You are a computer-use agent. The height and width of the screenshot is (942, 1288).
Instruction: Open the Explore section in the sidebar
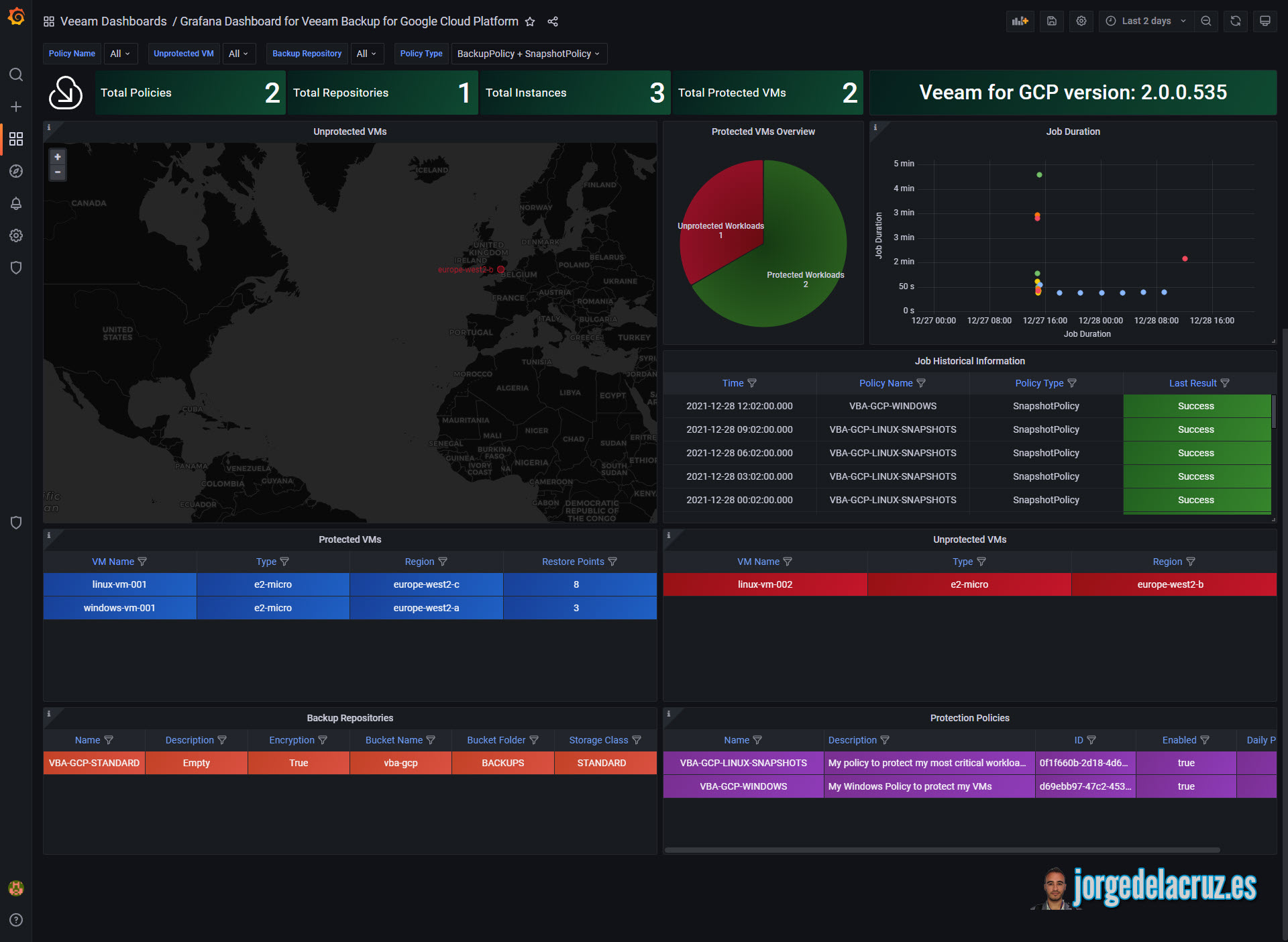tap(16, 171)
